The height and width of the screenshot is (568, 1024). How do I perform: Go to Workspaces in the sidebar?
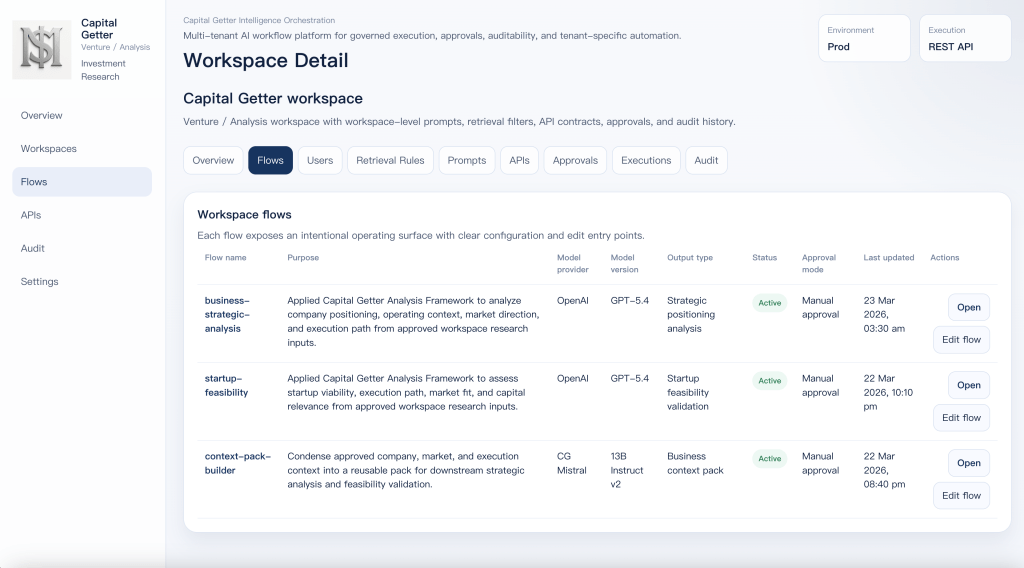point(49,149)
